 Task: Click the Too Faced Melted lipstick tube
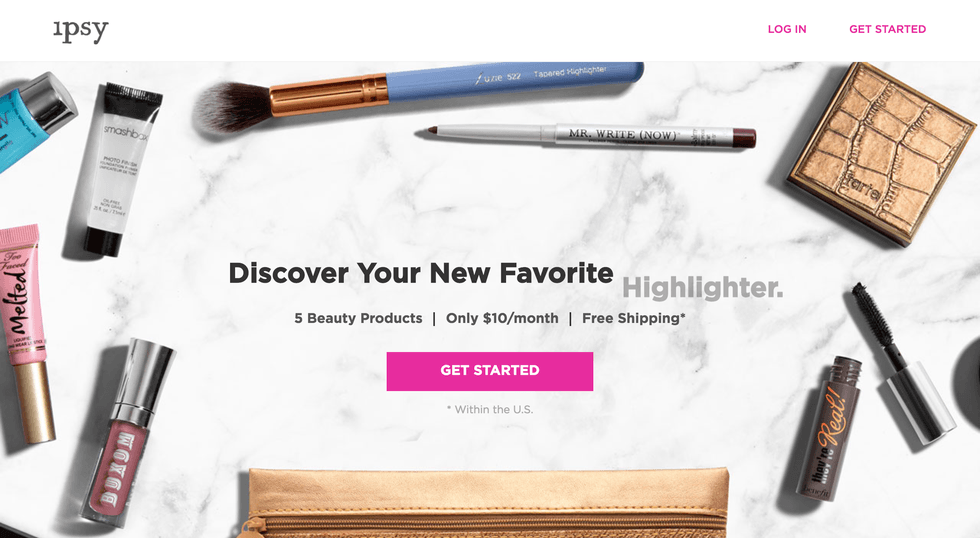(x=26, y=333)
